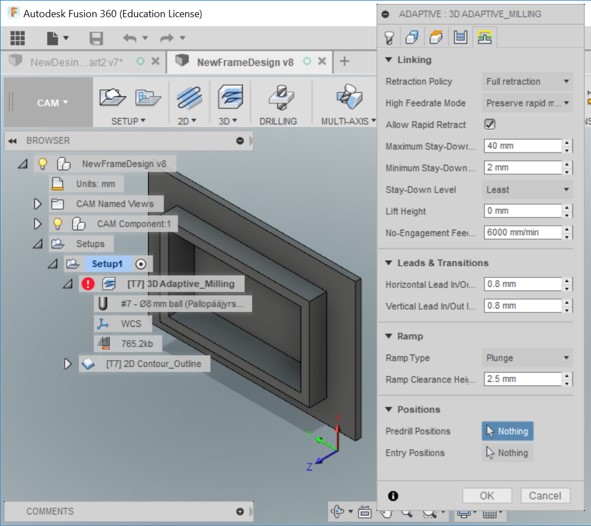591x526 pixels.
Task: Open the New Setup icon
Action: pyautogui.click(x=112, y=97)
